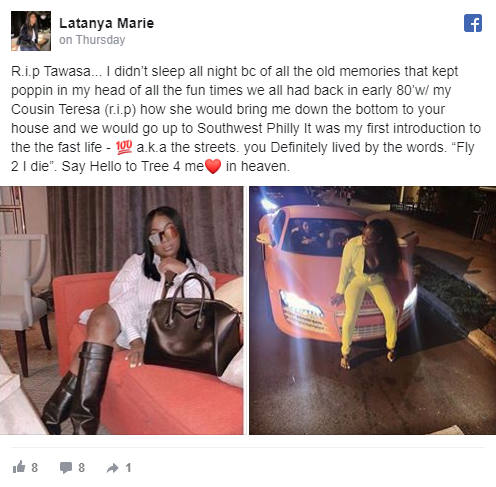
Task: Click the red heart emoji in text
Action: pyautogui.click(x=213, y=166)
